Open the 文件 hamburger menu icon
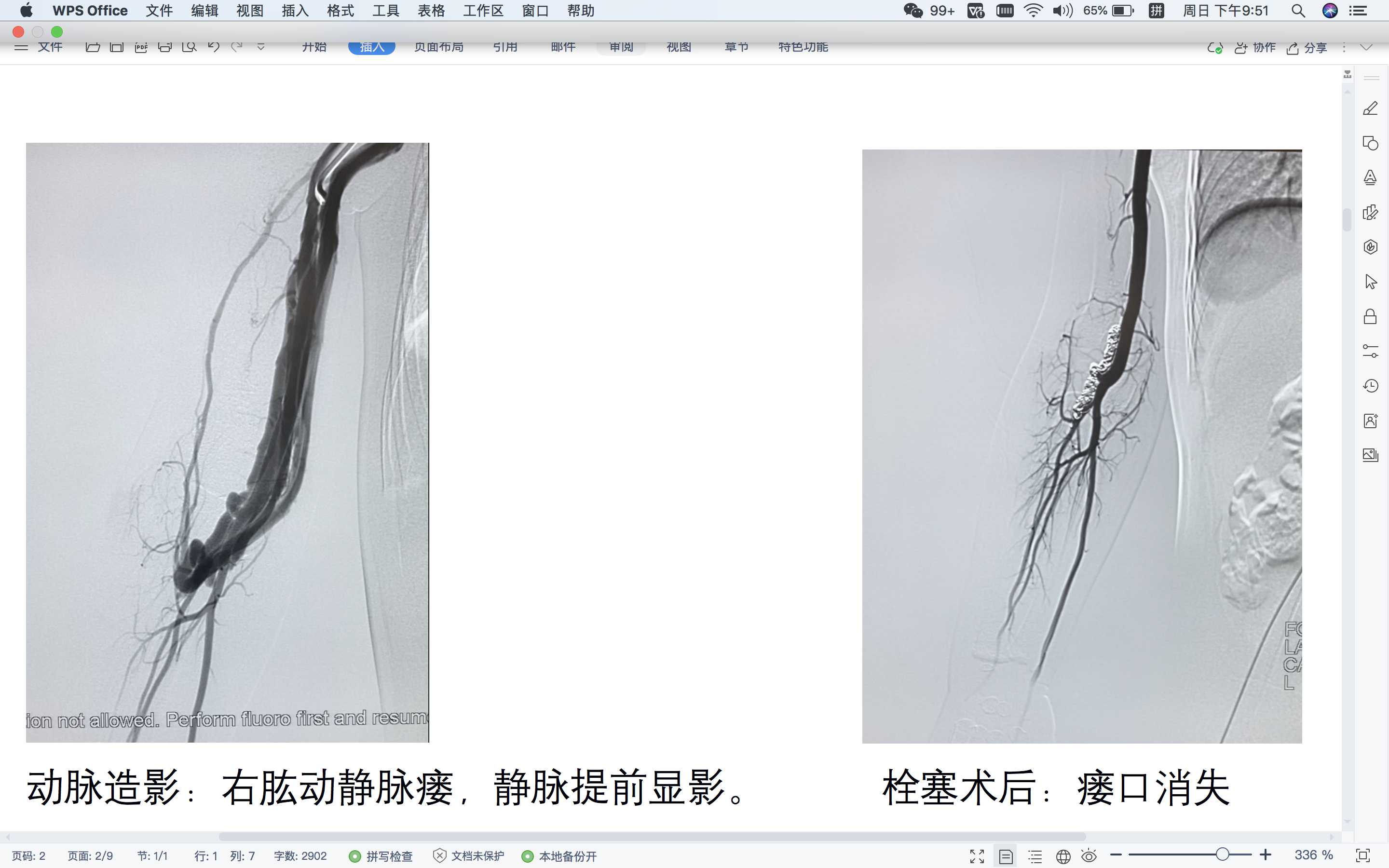This screenshot has height=868, width=1389. pos(21,47)
